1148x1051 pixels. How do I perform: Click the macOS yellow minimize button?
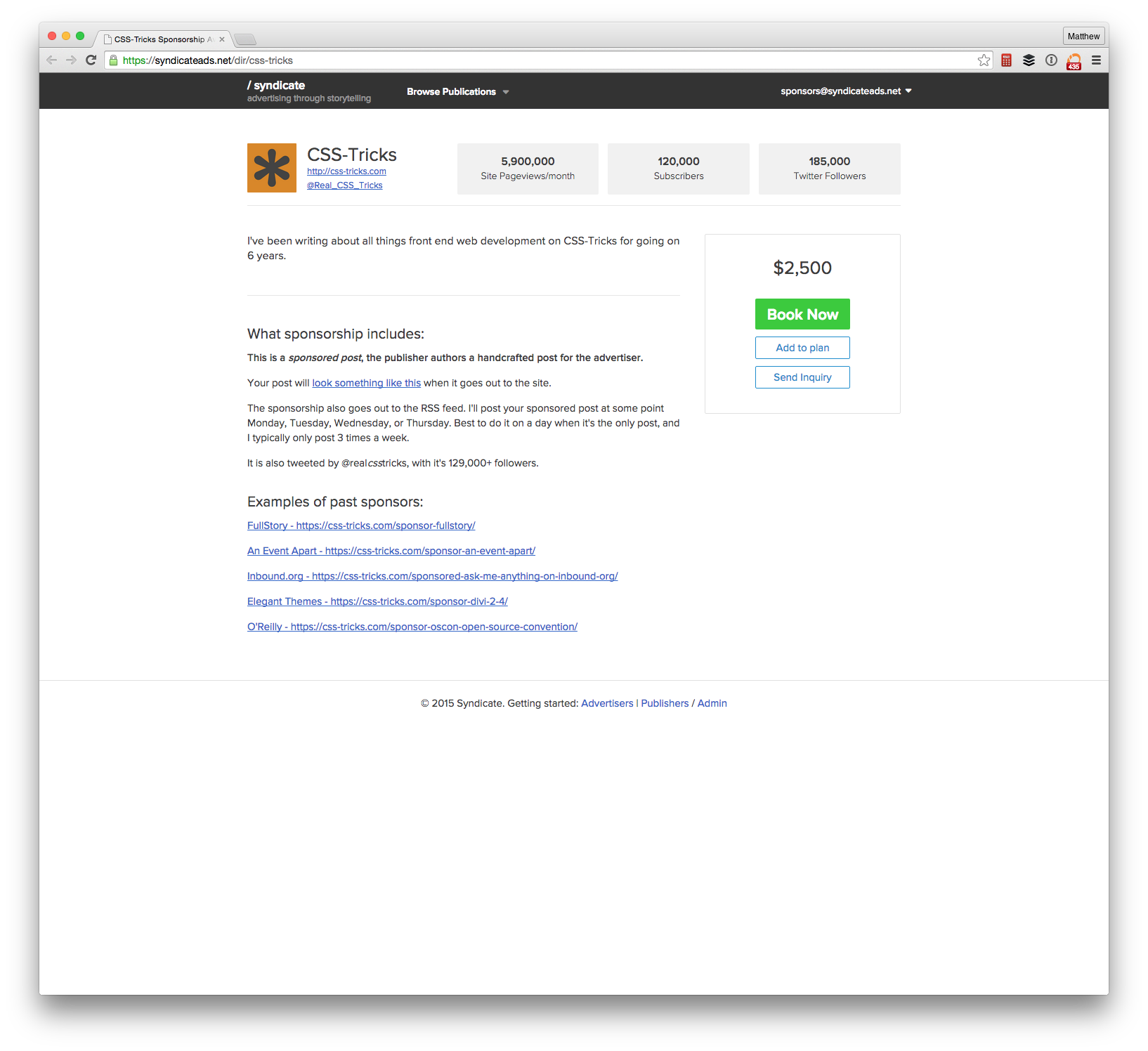click(x=66, y=36)
